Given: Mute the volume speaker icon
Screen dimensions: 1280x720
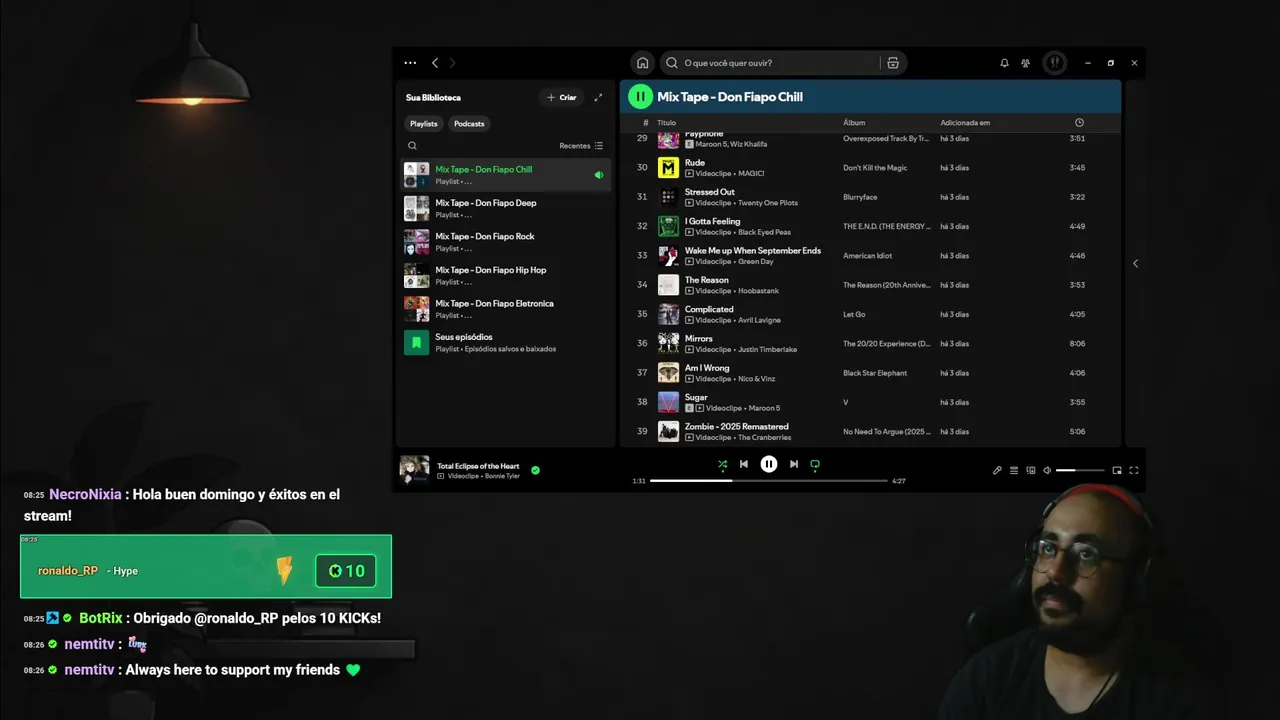Looking at the screenshot, I should 1047,470.
